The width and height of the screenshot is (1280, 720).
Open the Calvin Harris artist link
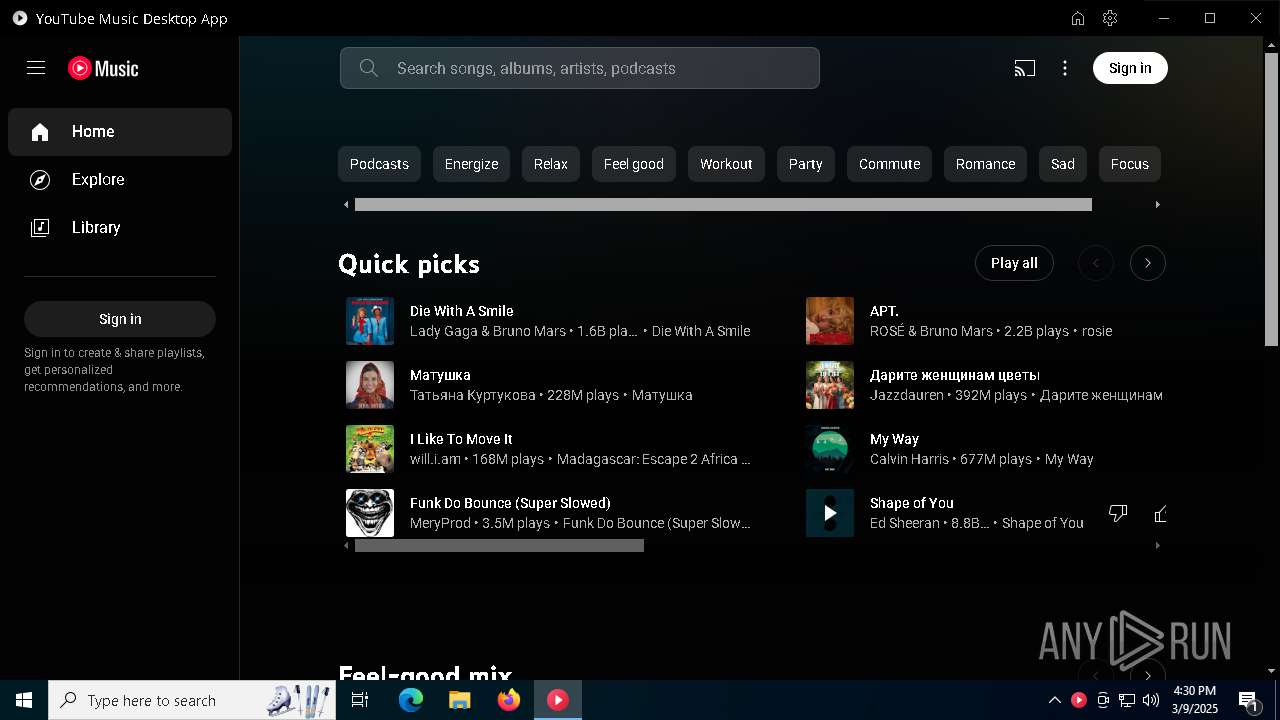pos(910,459)
